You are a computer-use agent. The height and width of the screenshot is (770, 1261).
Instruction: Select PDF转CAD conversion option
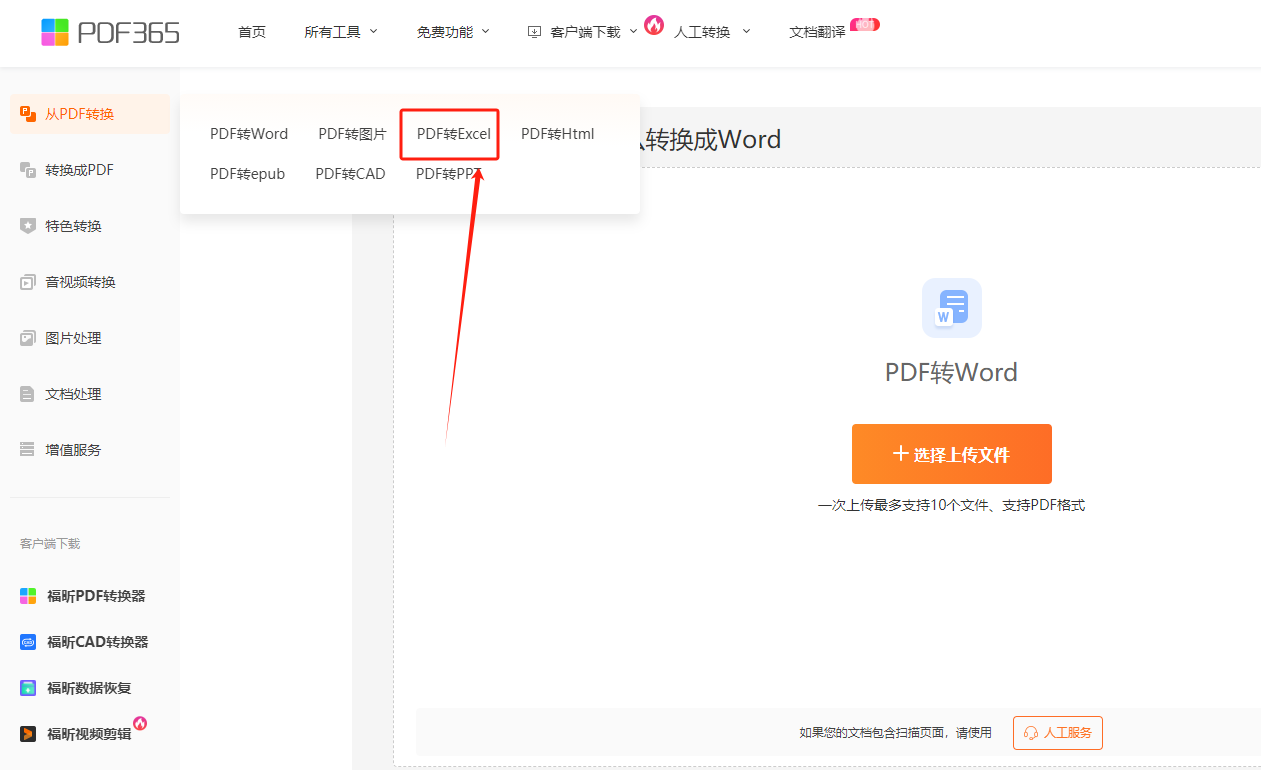pyautogui.click(x=350, y=174)
